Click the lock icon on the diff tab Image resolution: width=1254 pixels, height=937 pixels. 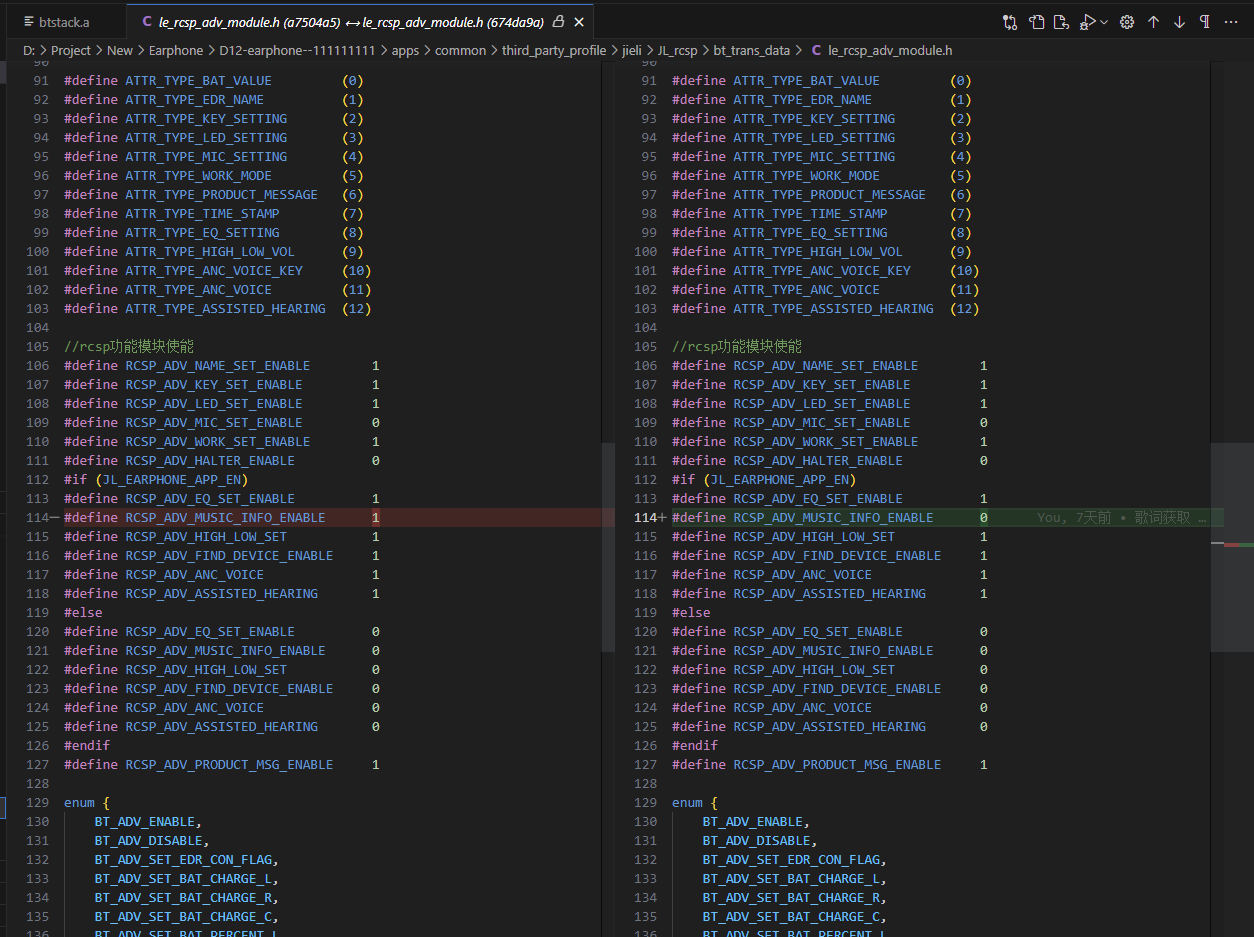coord(558,22)
